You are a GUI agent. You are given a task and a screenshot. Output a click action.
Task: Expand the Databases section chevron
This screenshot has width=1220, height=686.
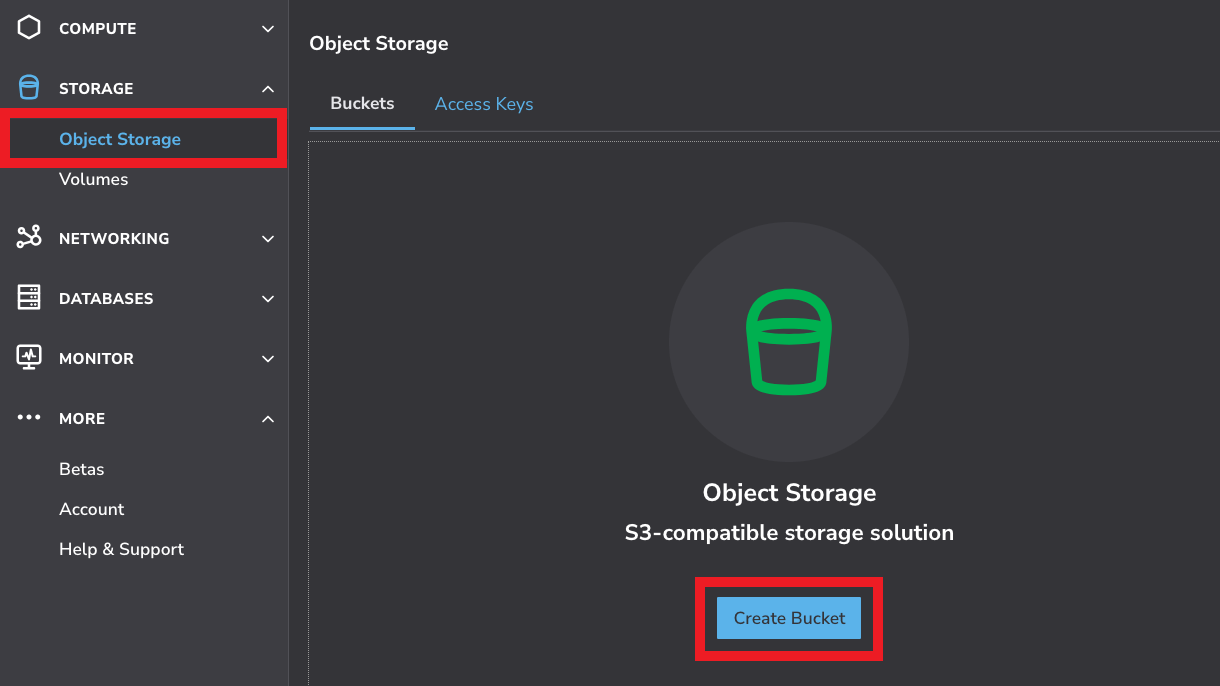(x=268, y=299)
